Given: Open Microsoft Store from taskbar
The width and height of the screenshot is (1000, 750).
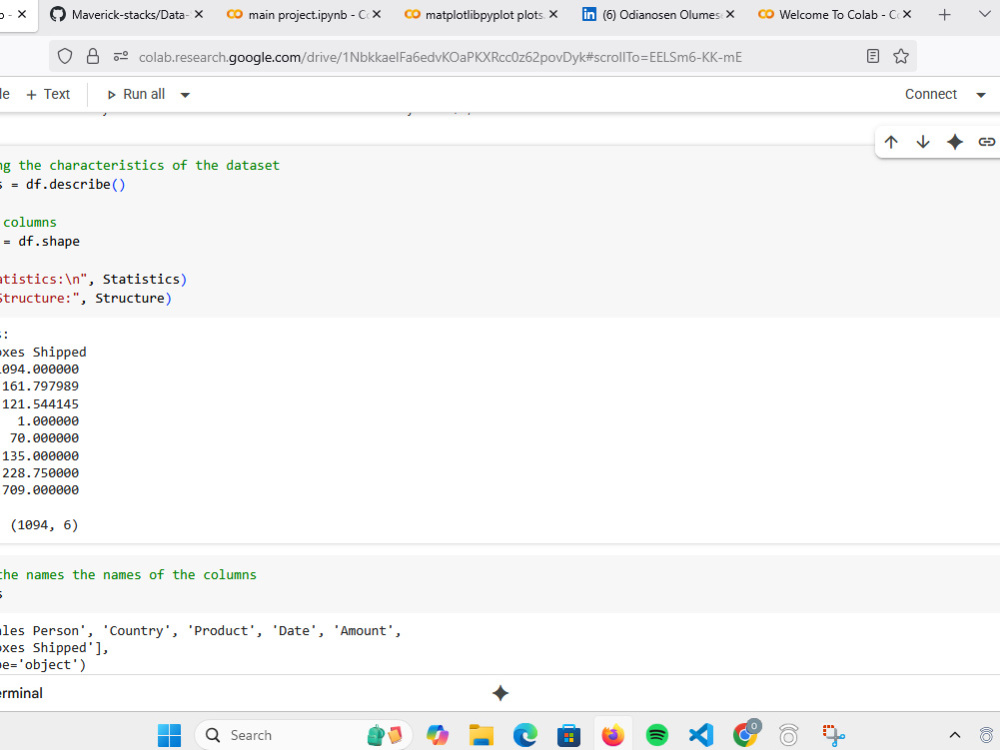Looking at the screenshot, I should (568, 735).
